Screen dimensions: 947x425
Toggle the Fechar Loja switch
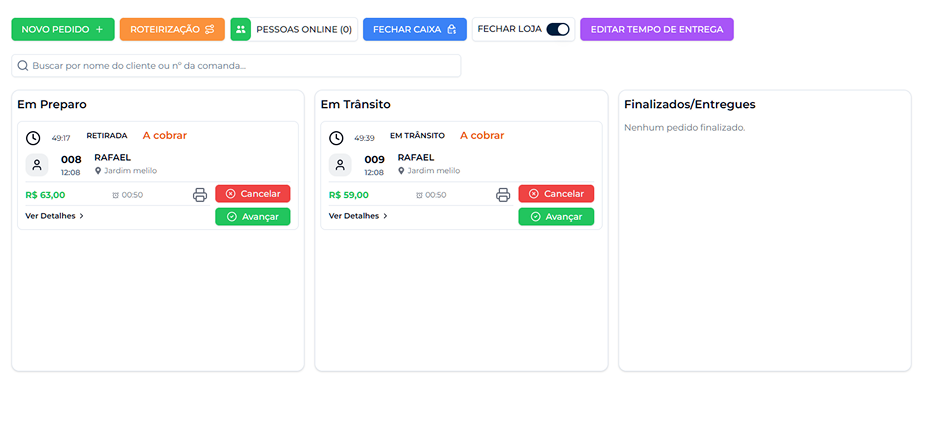(x=558, y=30)
